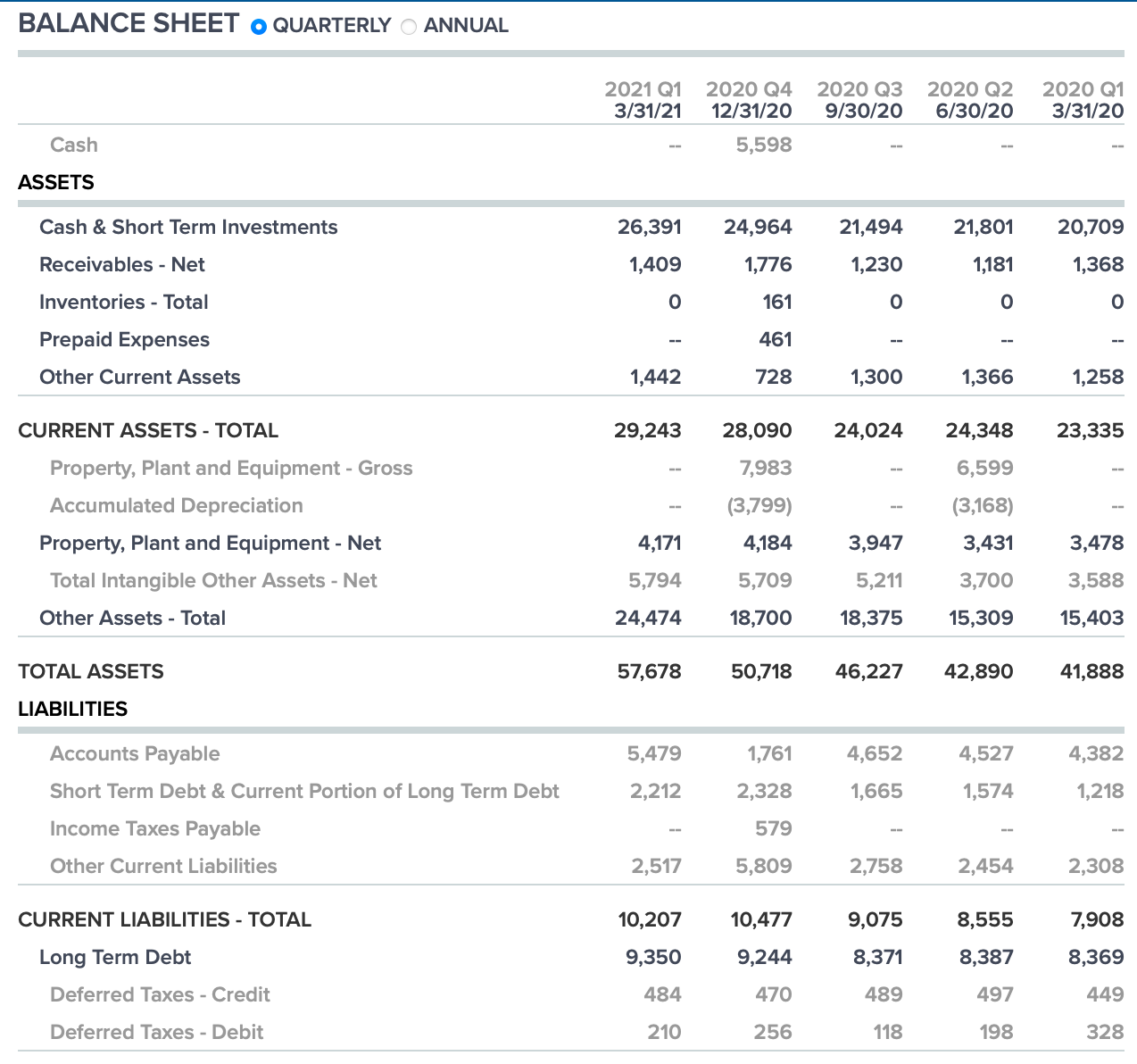The height and width of the screenshot is (1064, 1137).
Task: Click the Deferred Taxes - Credit row label
Action: click(x=160, y=994)
